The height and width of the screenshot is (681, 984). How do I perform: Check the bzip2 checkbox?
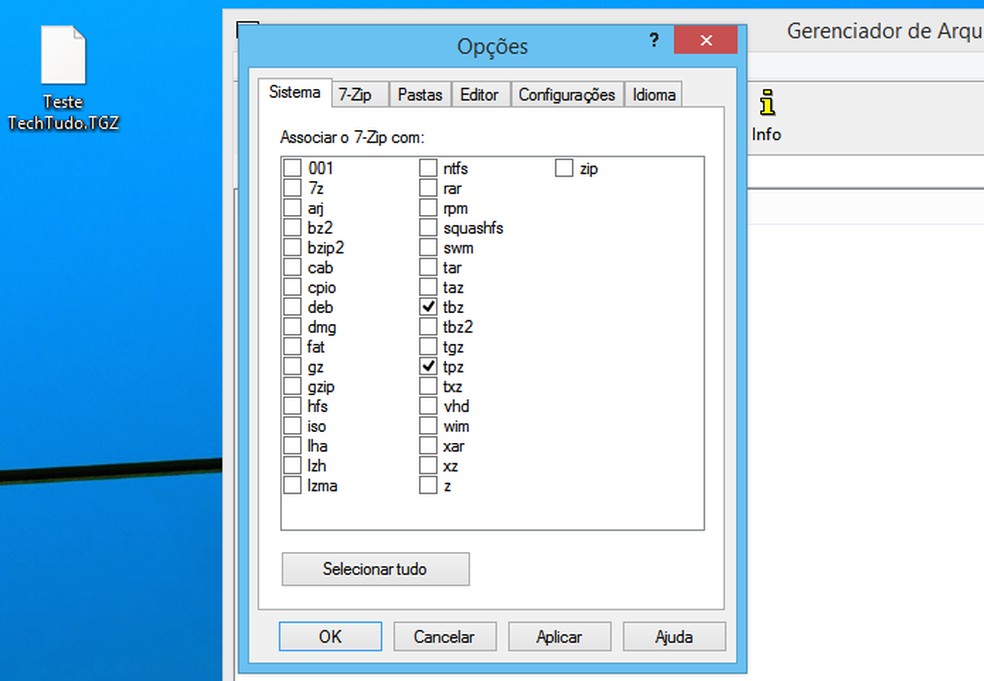point(292,247)
